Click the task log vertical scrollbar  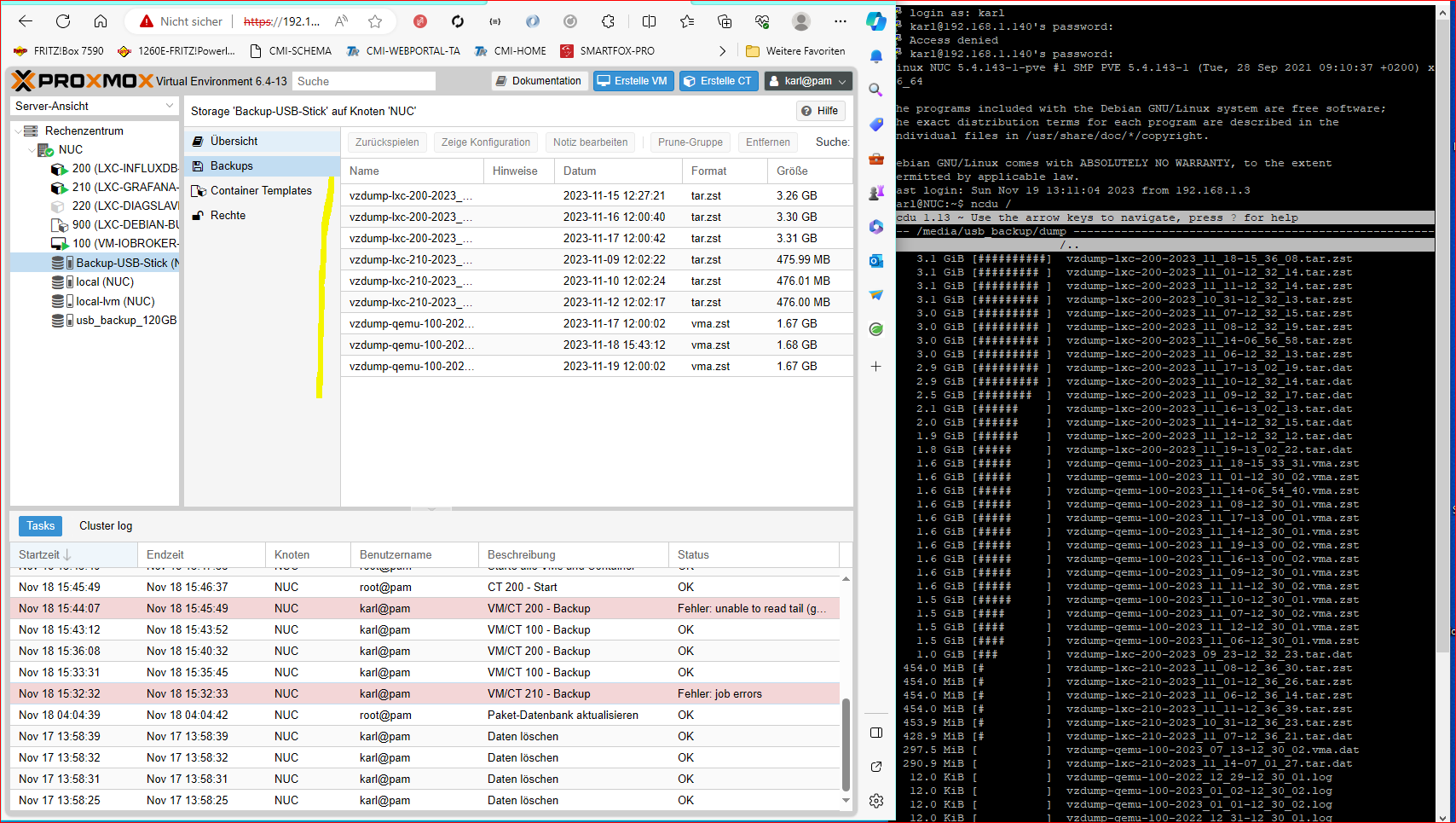pyautogui.click(x=846, y=745)
